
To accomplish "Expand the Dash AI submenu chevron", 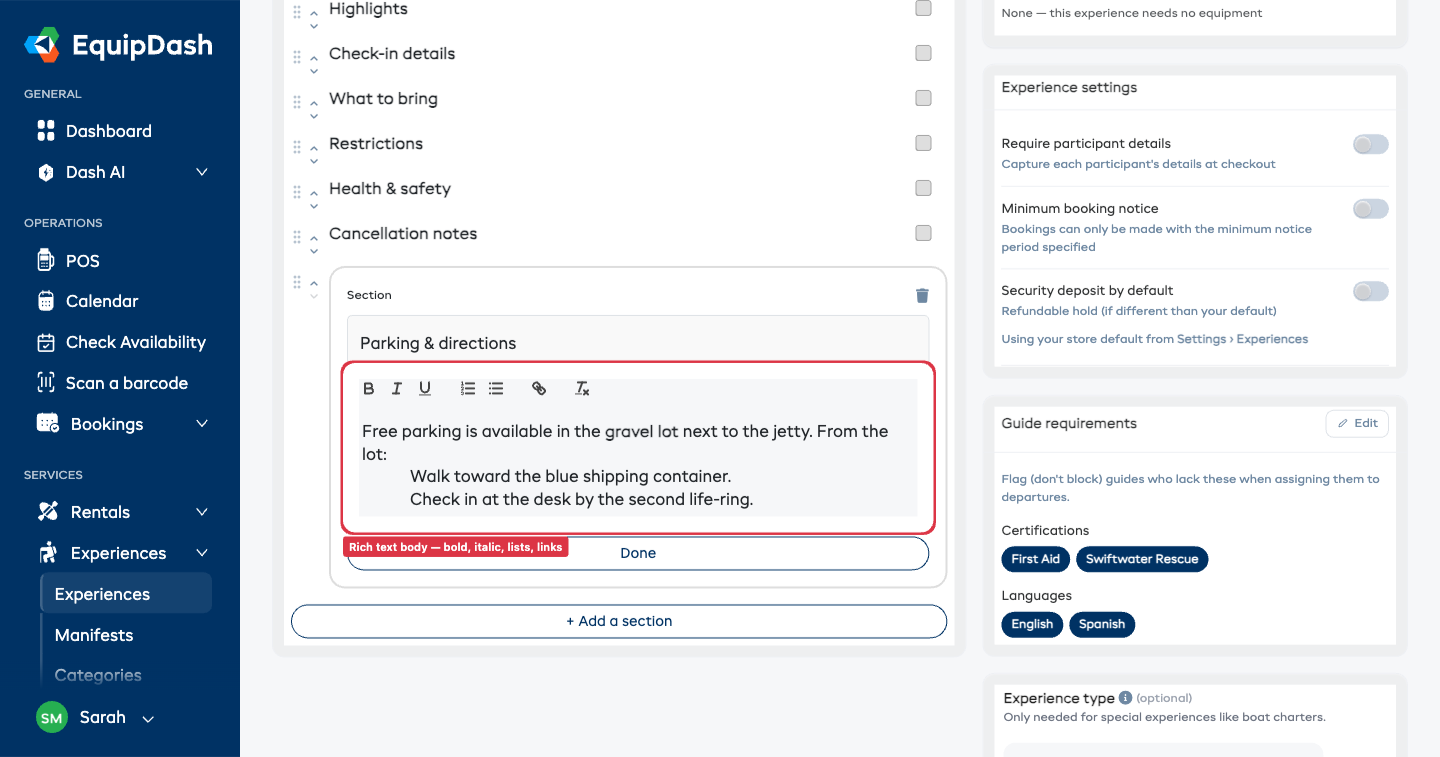I will [x=202, y=172].
